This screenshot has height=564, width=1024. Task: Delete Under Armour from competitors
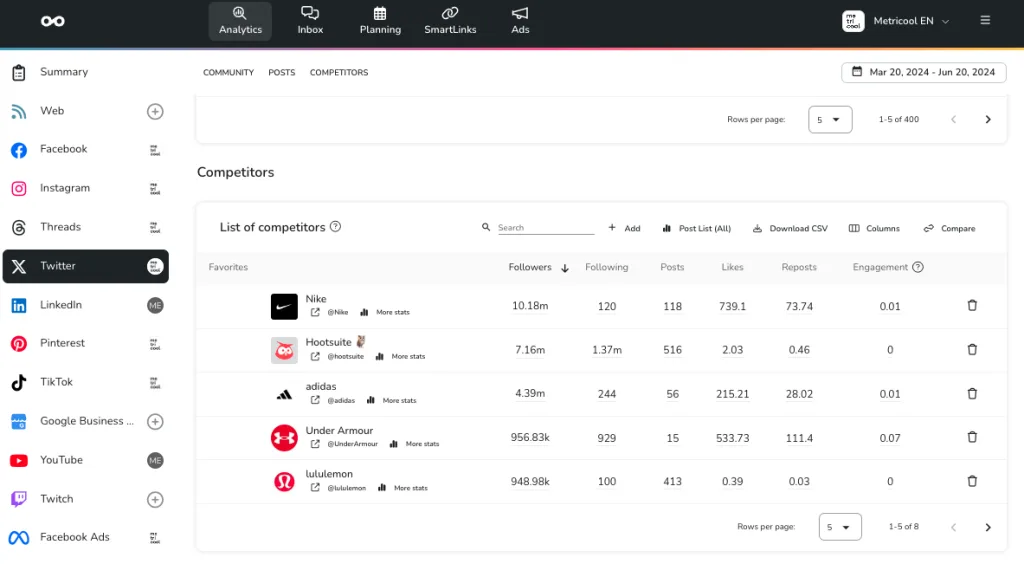pyautogui.click(x=972, y=437)
